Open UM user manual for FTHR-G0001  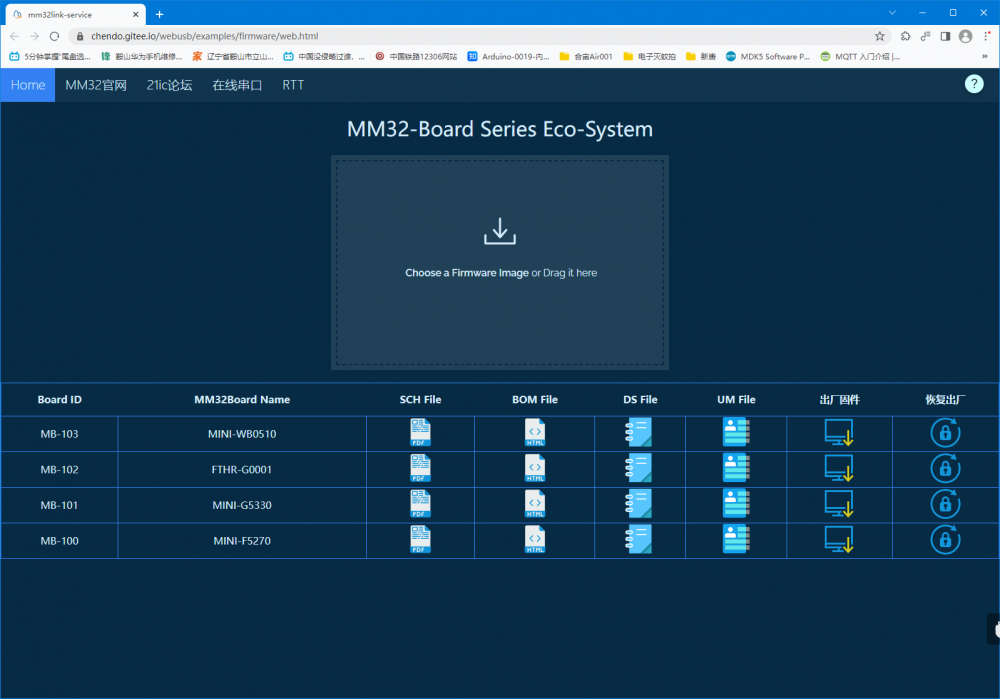(736, 468)
